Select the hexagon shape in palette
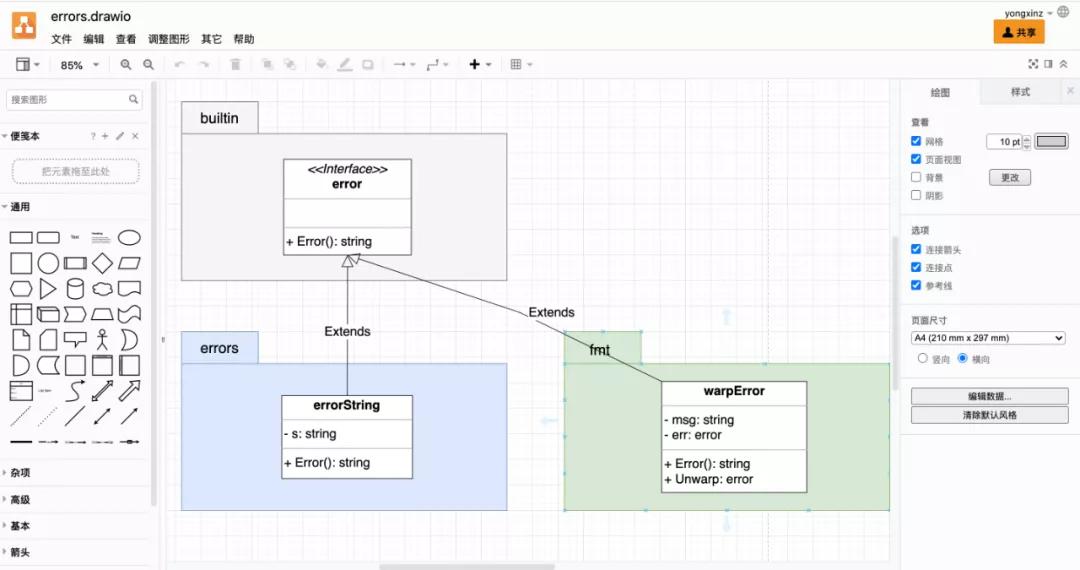The width and height of the screenshot is (1080, 570). tap(21, 289)
